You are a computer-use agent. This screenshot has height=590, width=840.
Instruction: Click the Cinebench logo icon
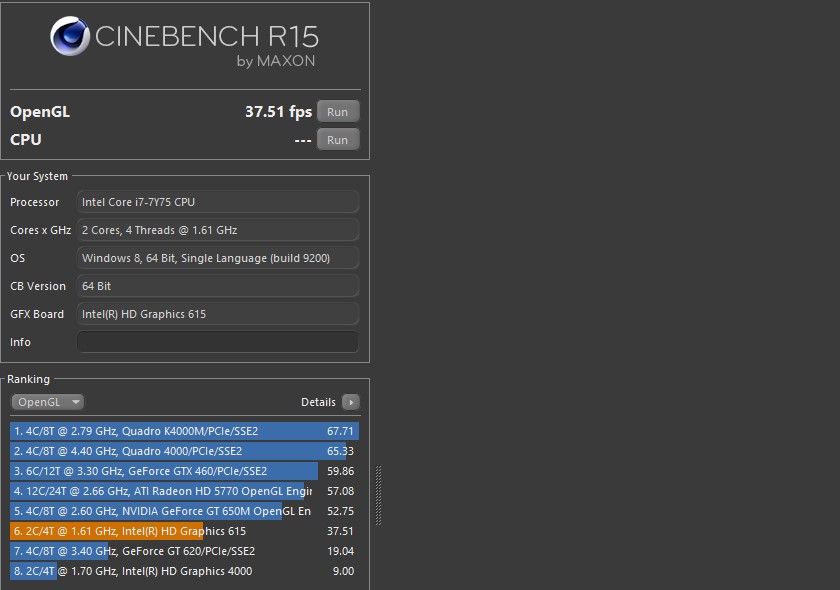pos(70,36)
